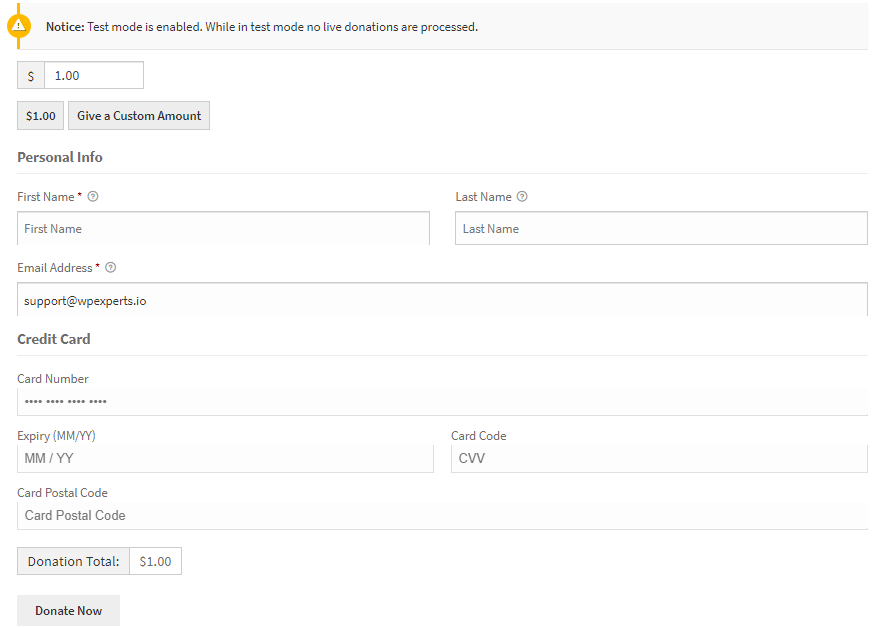Click the Last Name help tooltip icon
This screenshot has height=628, width=885.
522,196
